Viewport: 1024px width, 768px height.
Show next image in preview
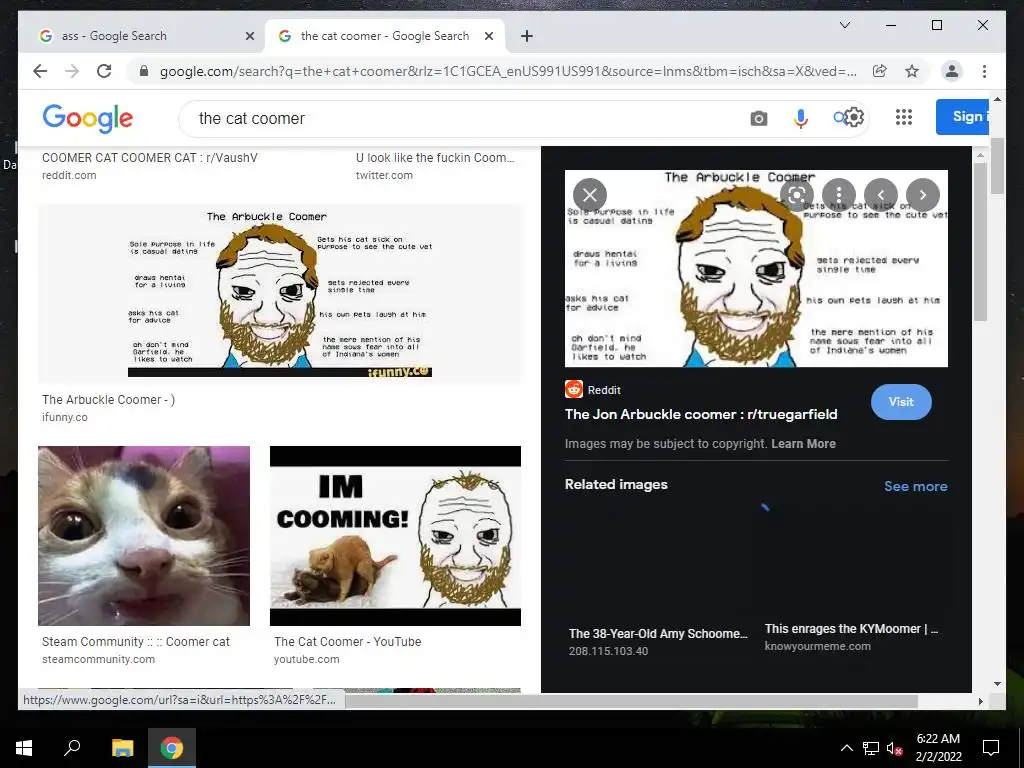[x=923, y=195]
